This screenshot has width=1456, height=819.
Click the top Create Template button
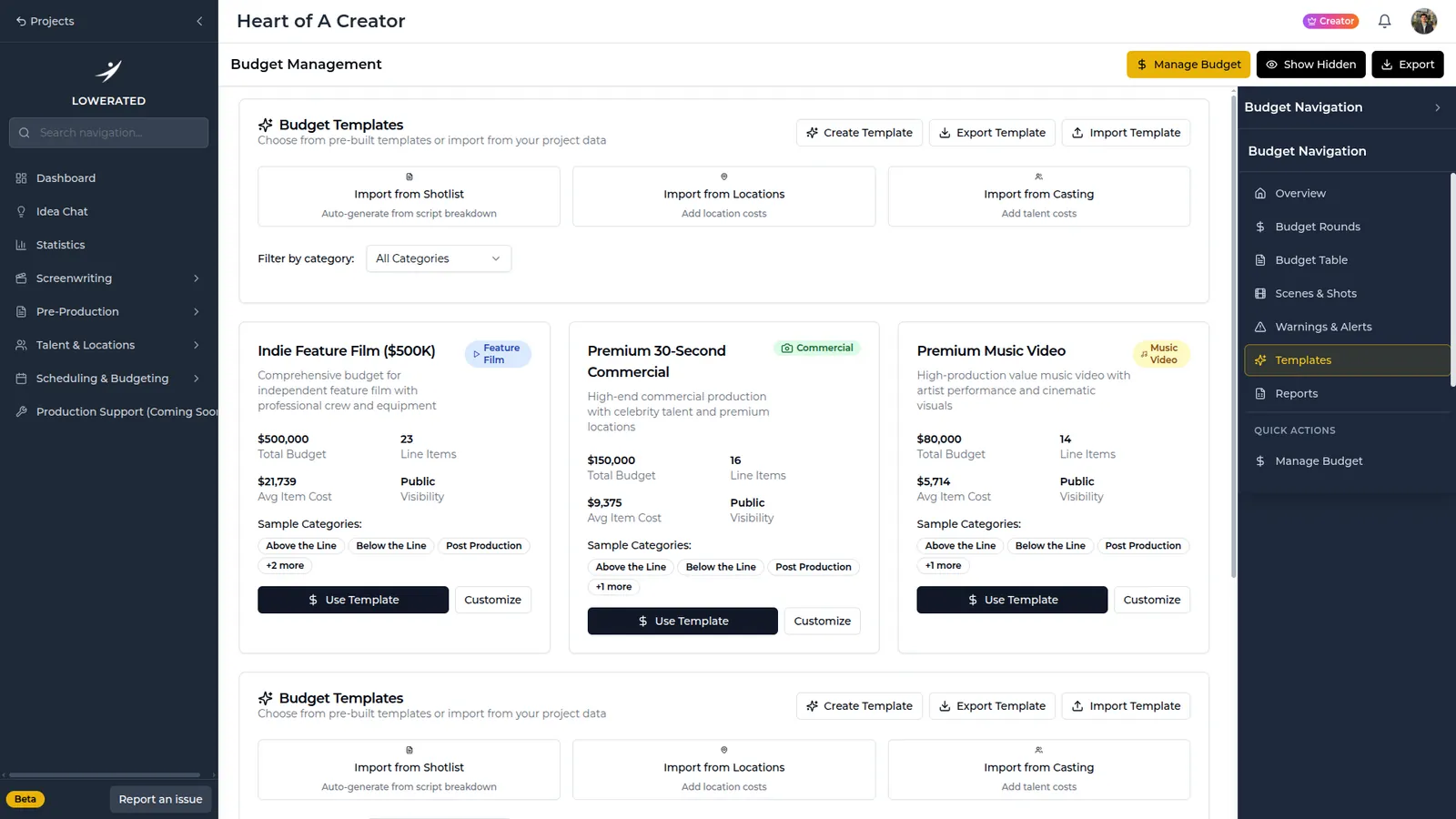pos(859,133)
